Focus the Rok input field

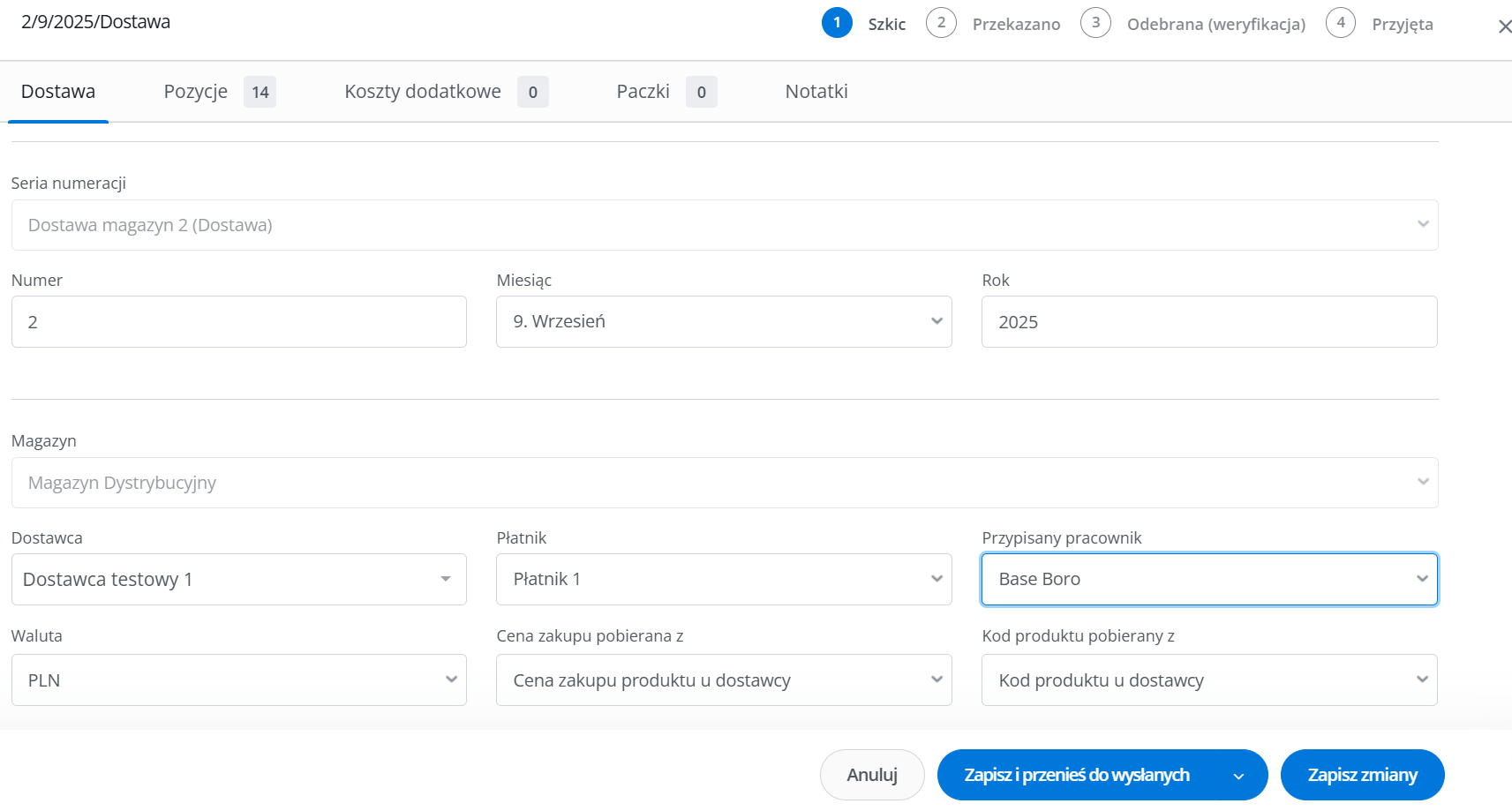[1208, 322]
